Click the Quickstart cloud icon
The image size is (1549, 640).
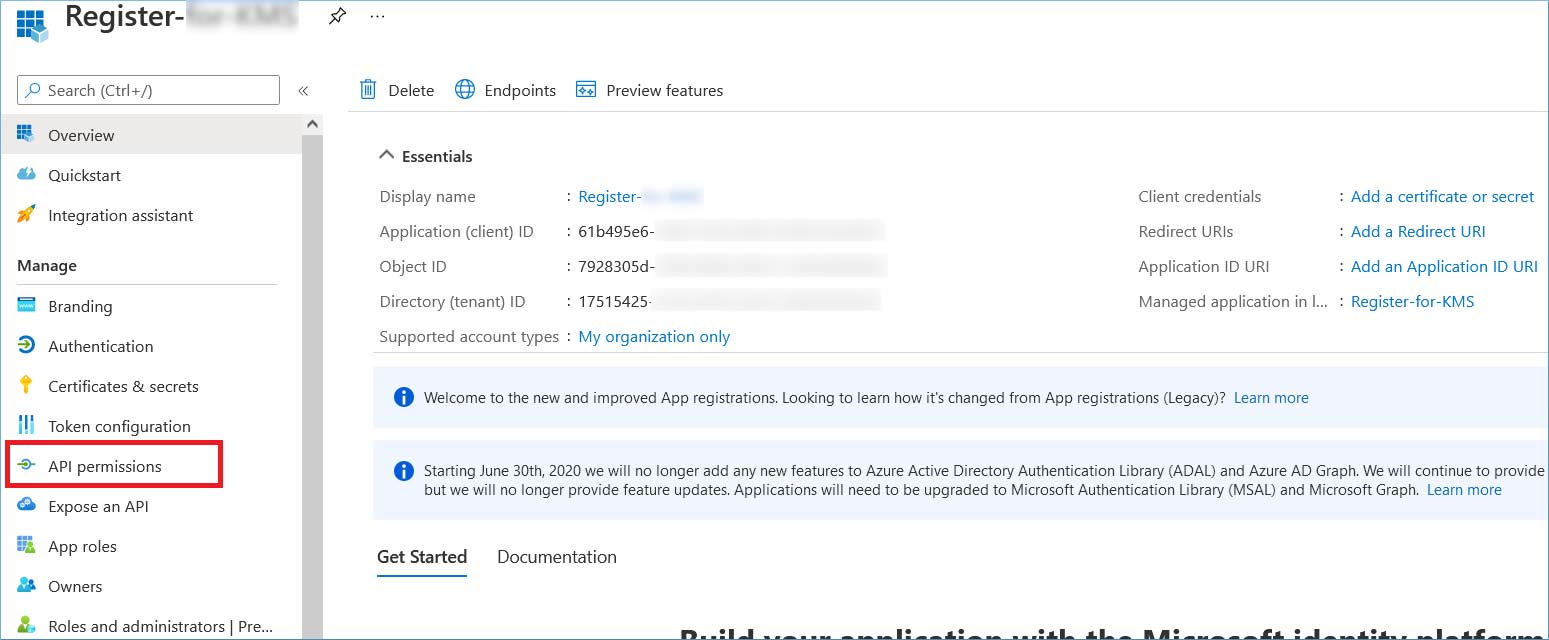click(x=26, y=175)
